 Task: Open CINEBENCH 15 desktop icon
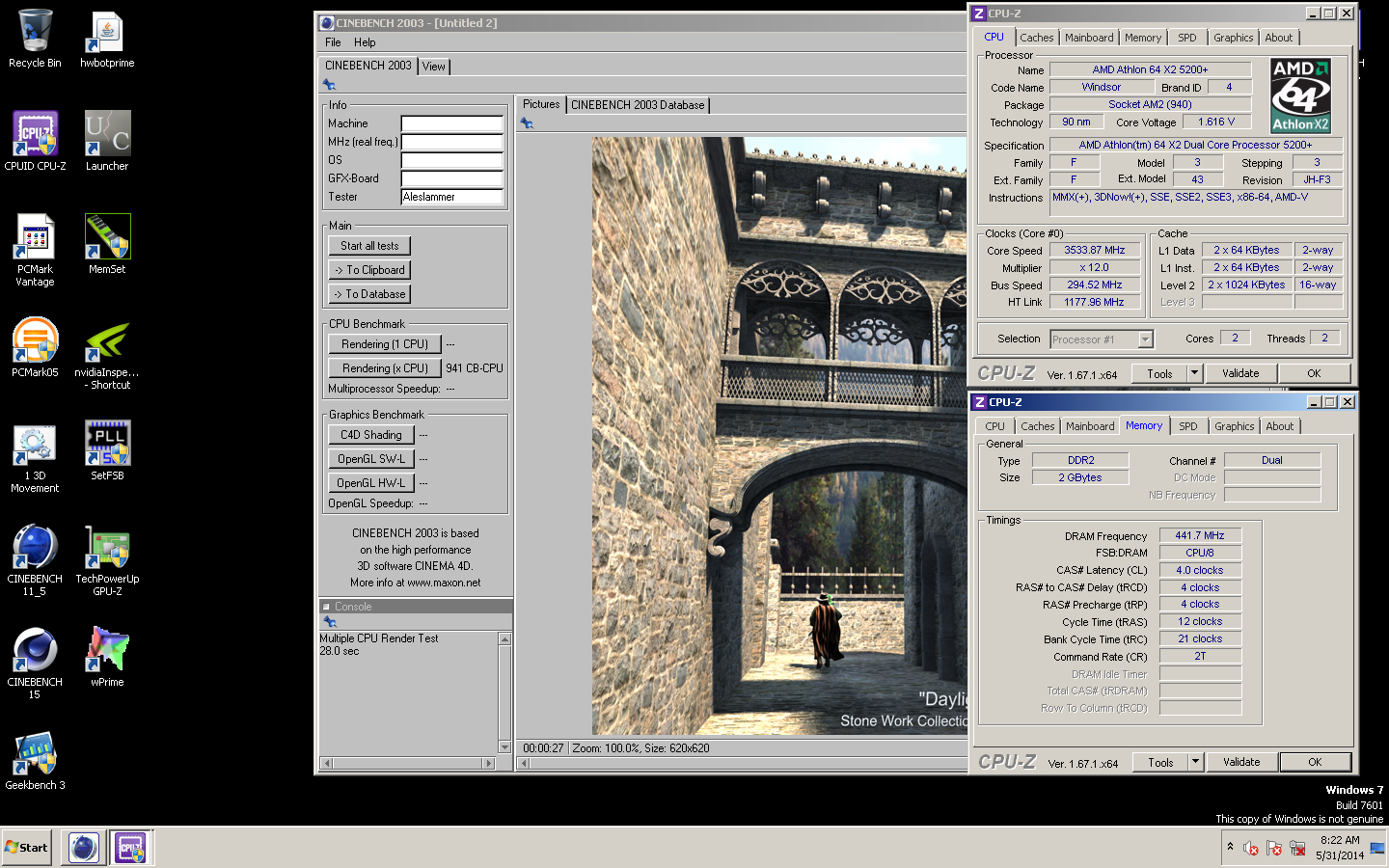click(35, 664)
